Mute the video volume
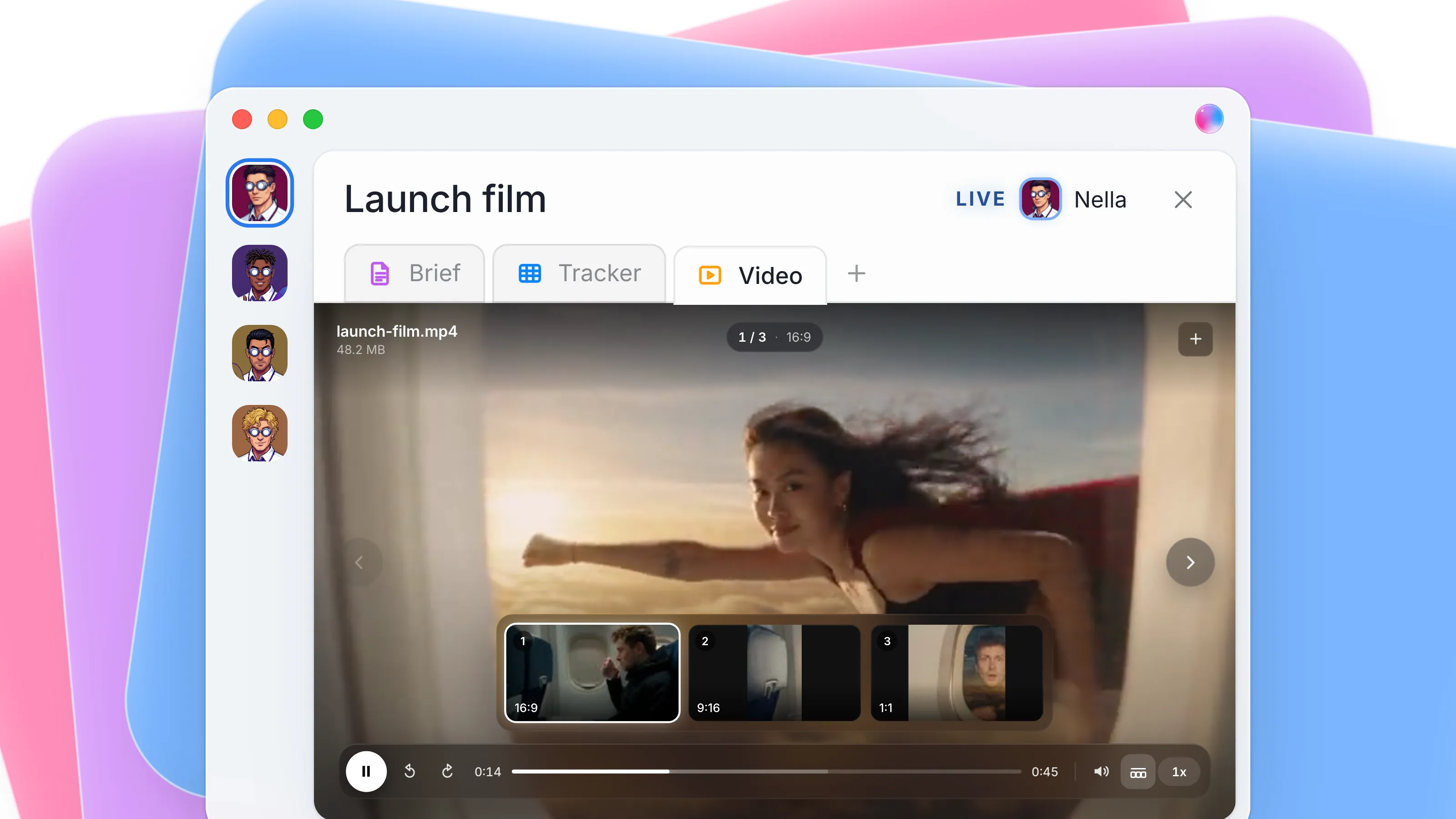This screenshot has height=819, width=1456. [1101, 772]
